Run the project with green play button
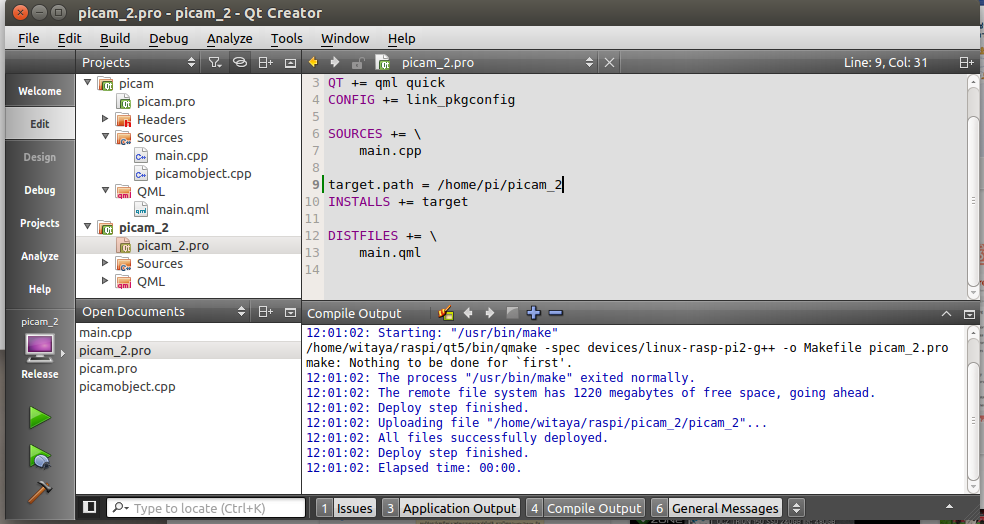984x524 pixels. [40, 417]
